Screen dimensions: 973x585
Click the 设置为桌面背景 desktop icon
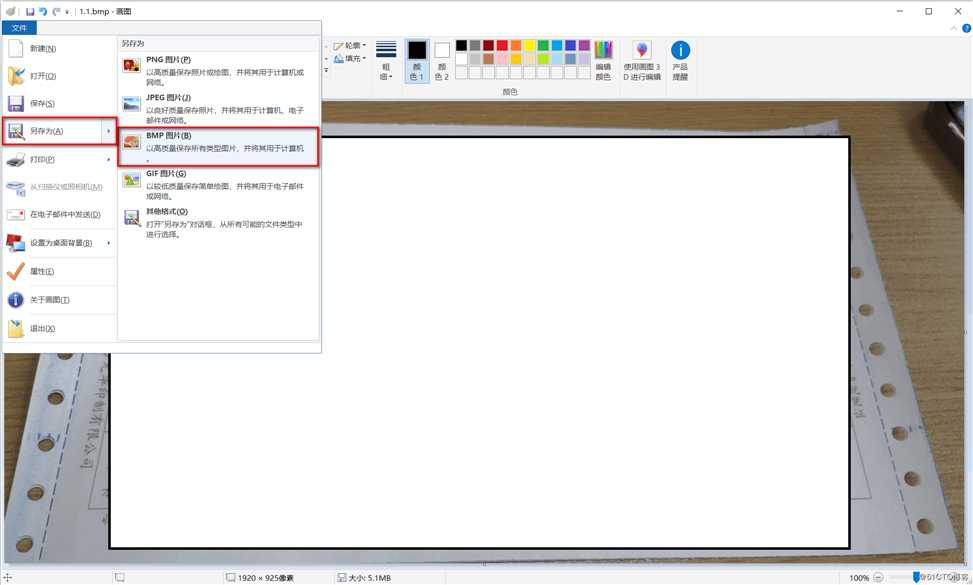point(16,243)
